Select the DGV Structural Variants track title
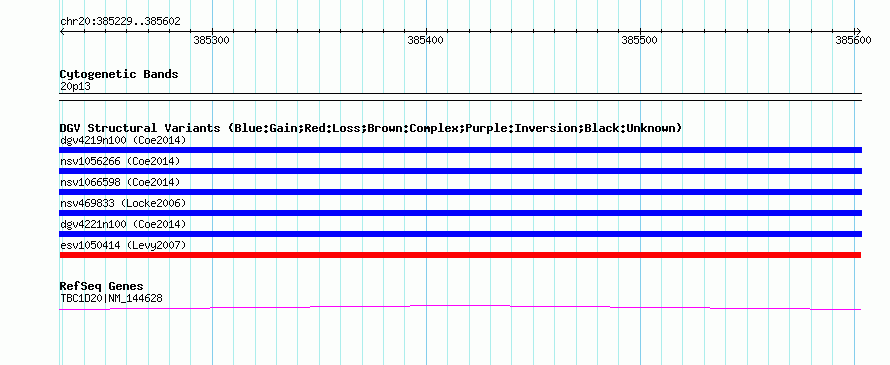 coord(371,128)
